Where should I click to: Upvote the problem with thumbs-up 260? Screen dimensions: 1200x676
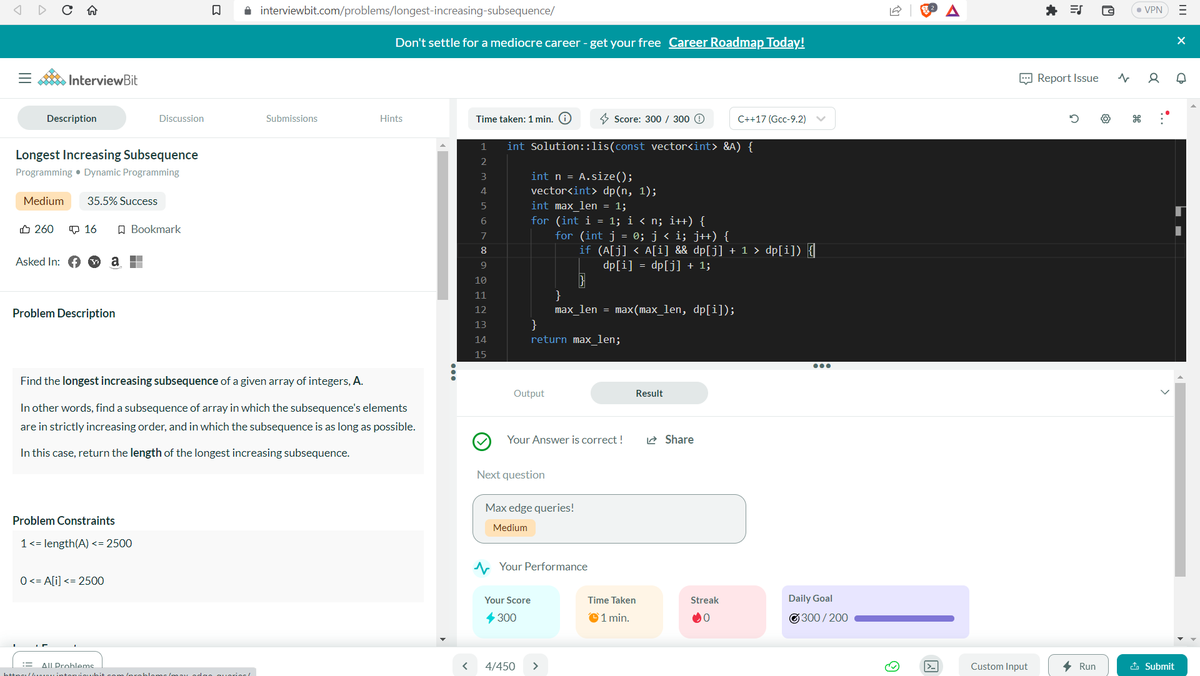click(37, 229)
